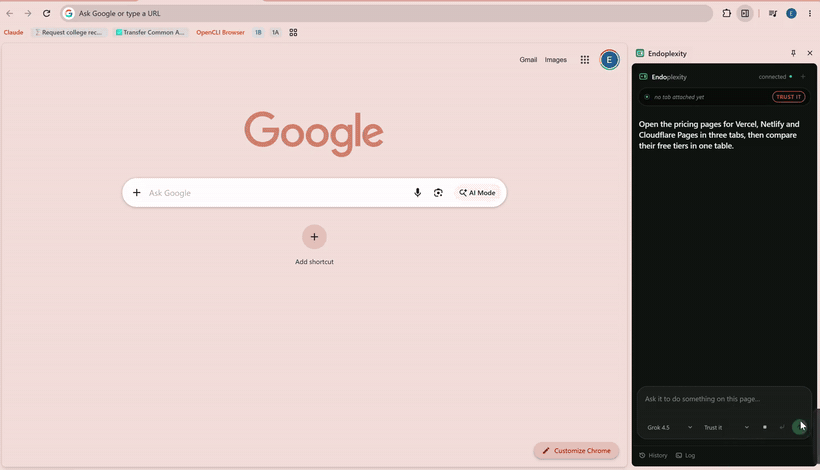
Task: Open the Google account avatar on the page
Action: click(x=609, y=60)
